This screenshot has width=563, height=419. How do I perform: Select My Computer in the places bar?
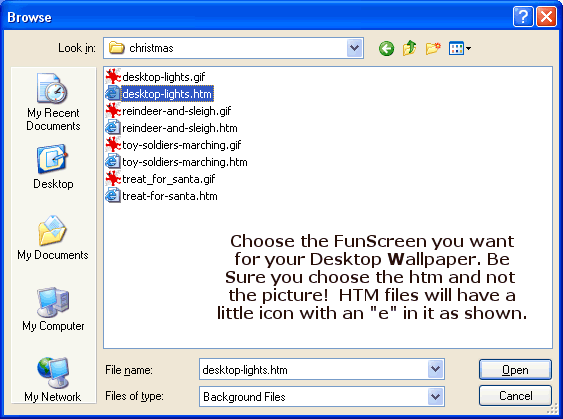click(53, 309)
